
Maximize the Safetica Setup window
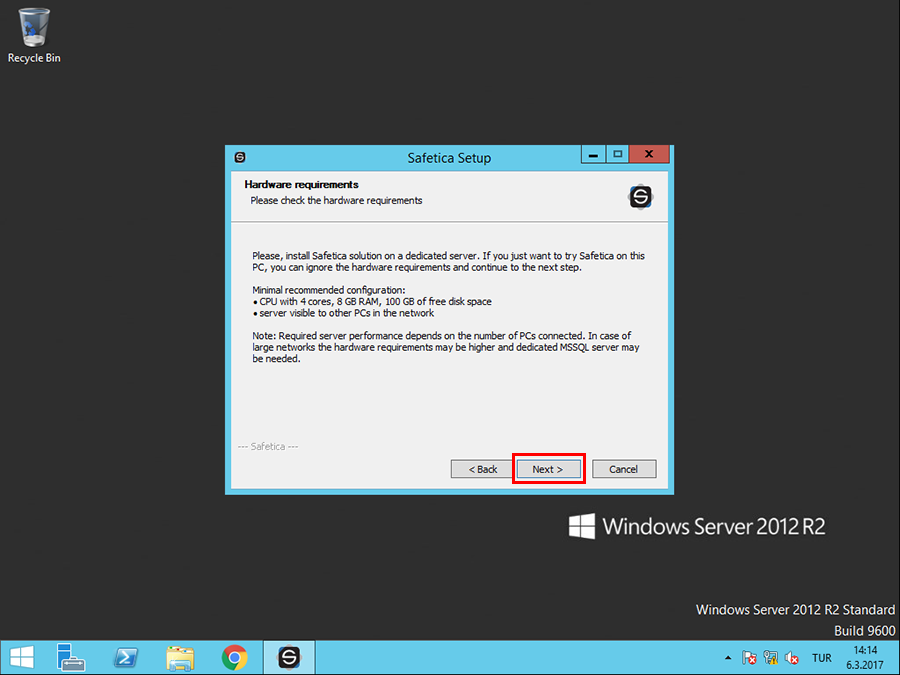coord(618,154)
